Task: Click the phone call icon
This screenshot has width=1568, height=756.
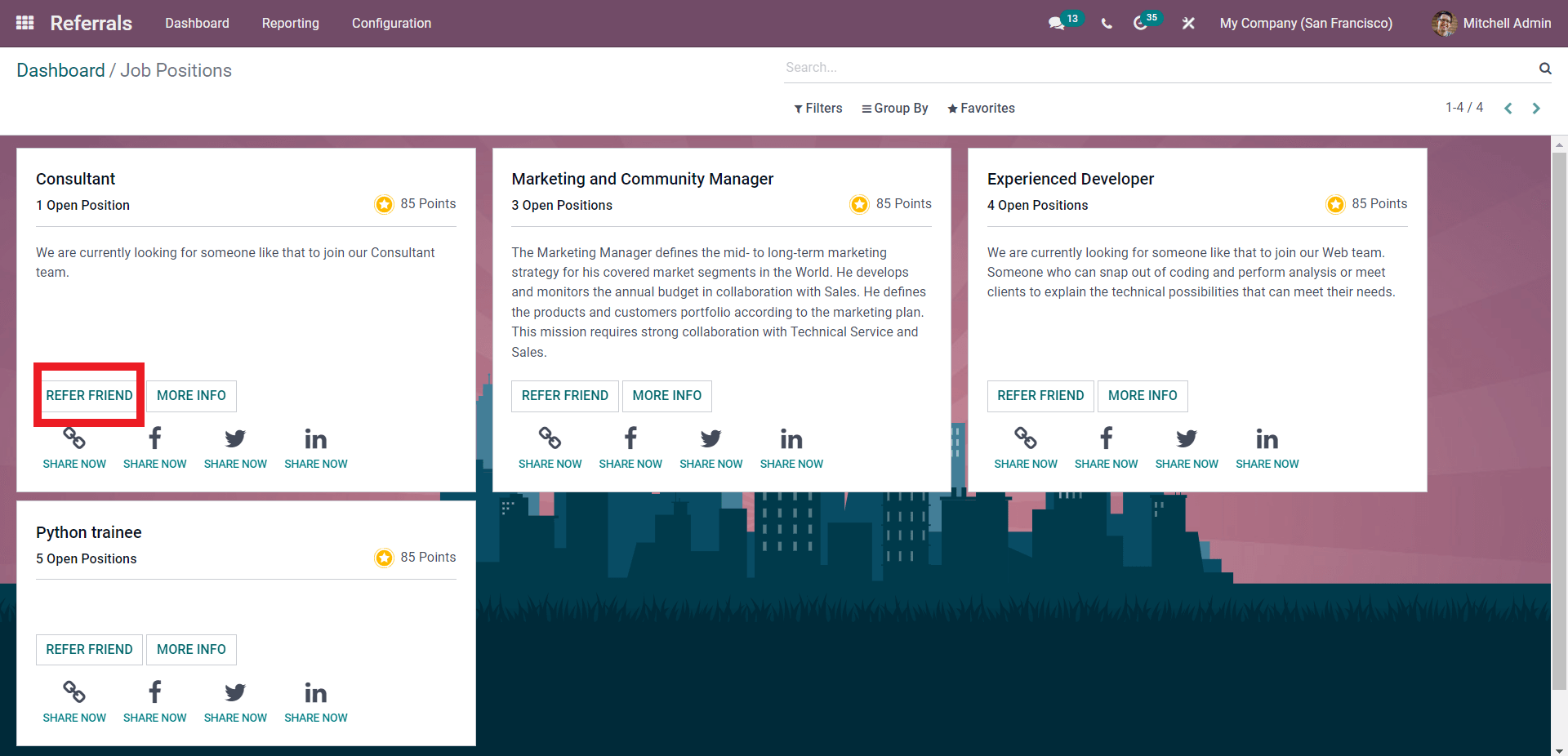Action: pos(1107,24)
